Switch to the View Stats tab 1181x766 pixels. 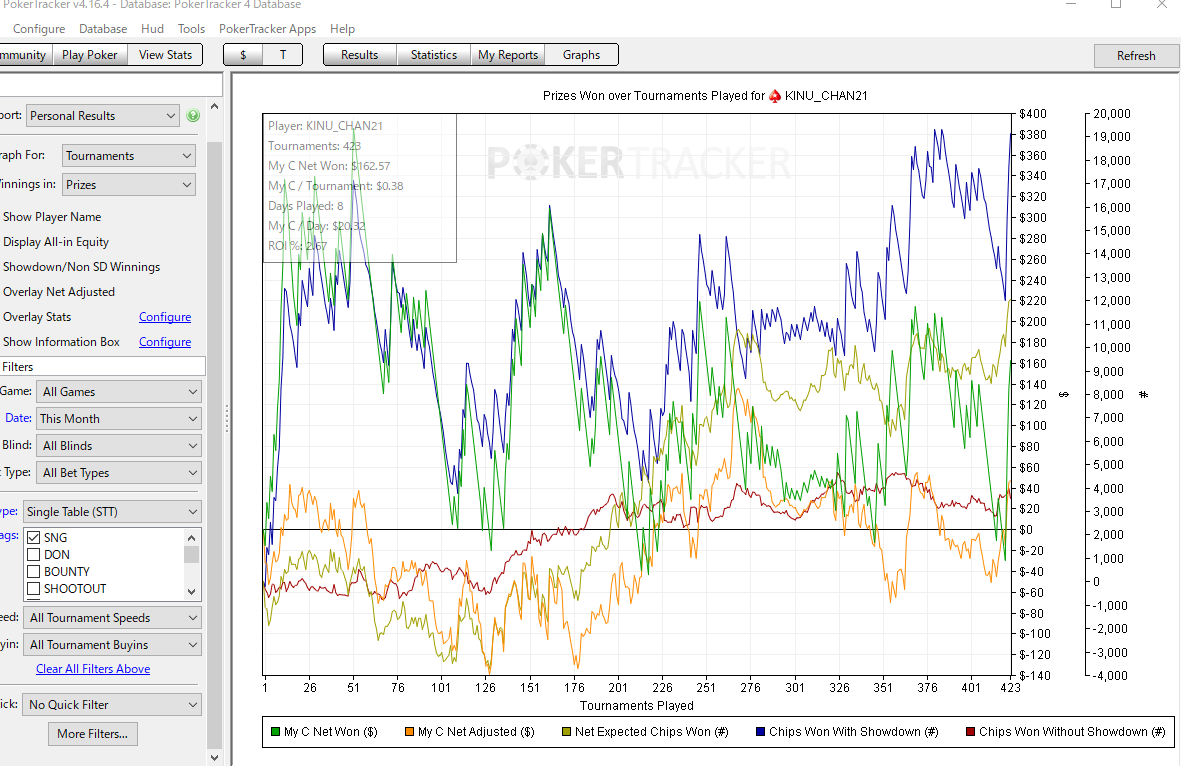point(165,55)
